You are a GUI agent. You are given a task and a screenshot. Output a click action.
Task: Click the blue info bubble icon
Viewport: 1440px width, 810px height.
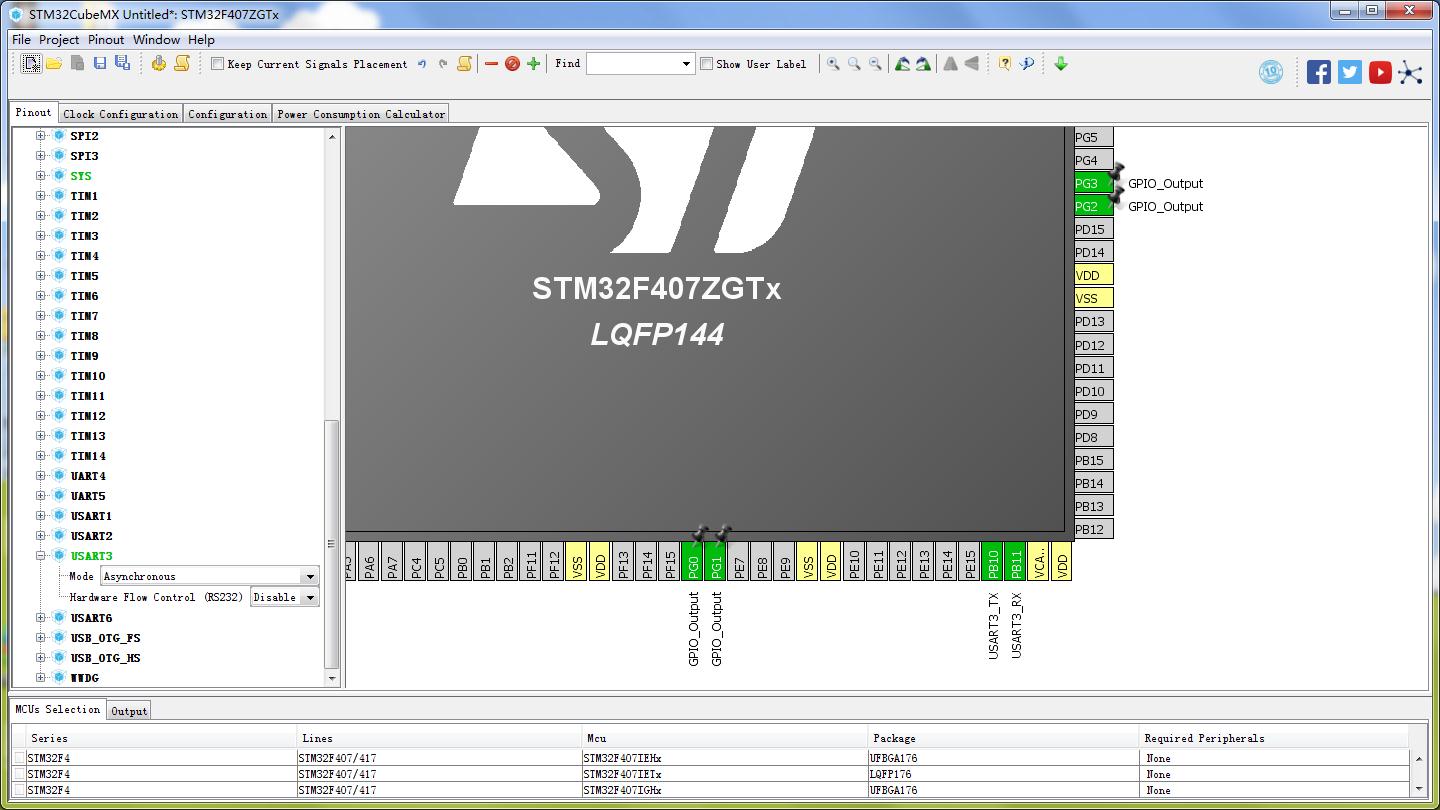point(1026,64)
